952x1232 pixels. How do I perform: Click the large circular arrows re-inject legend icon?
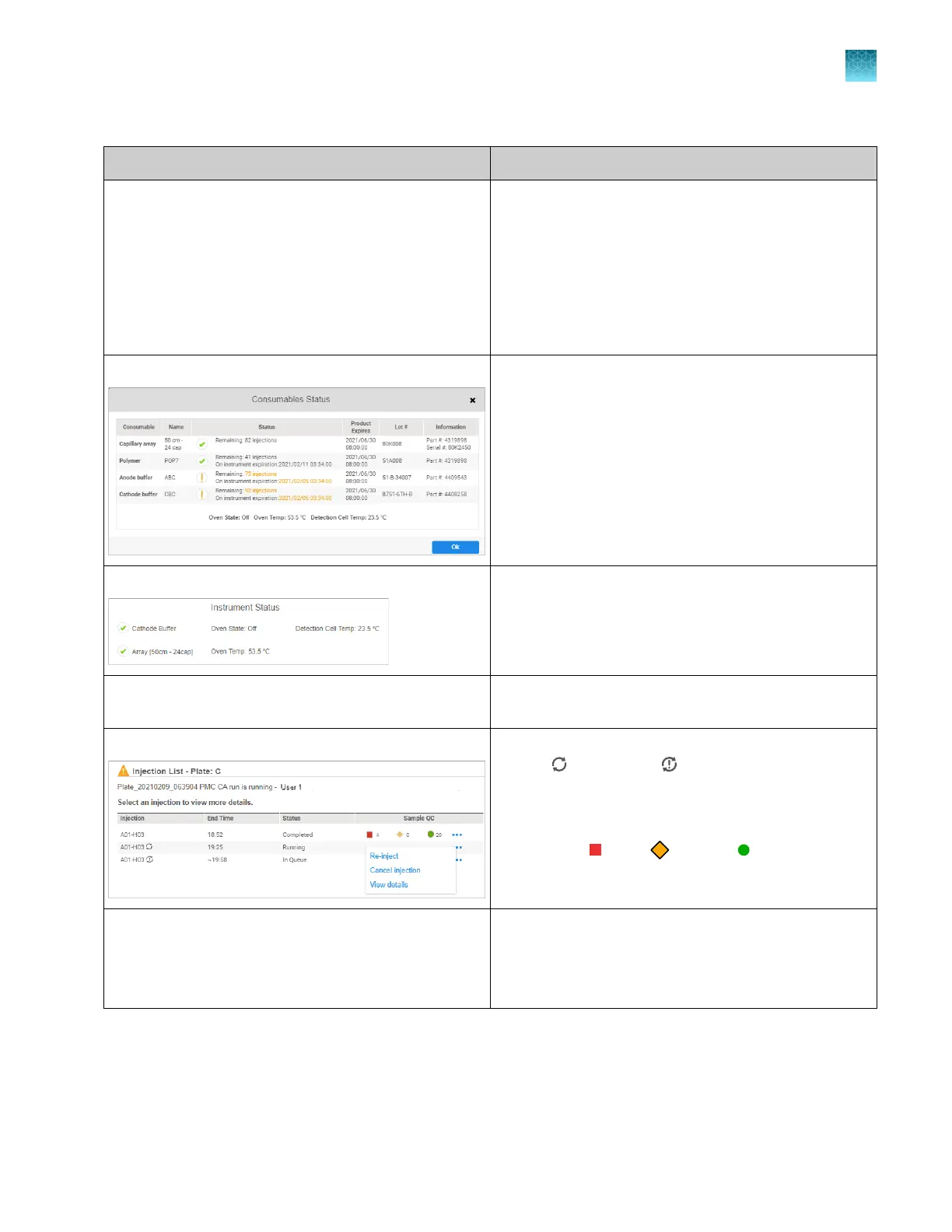point(559,765)
